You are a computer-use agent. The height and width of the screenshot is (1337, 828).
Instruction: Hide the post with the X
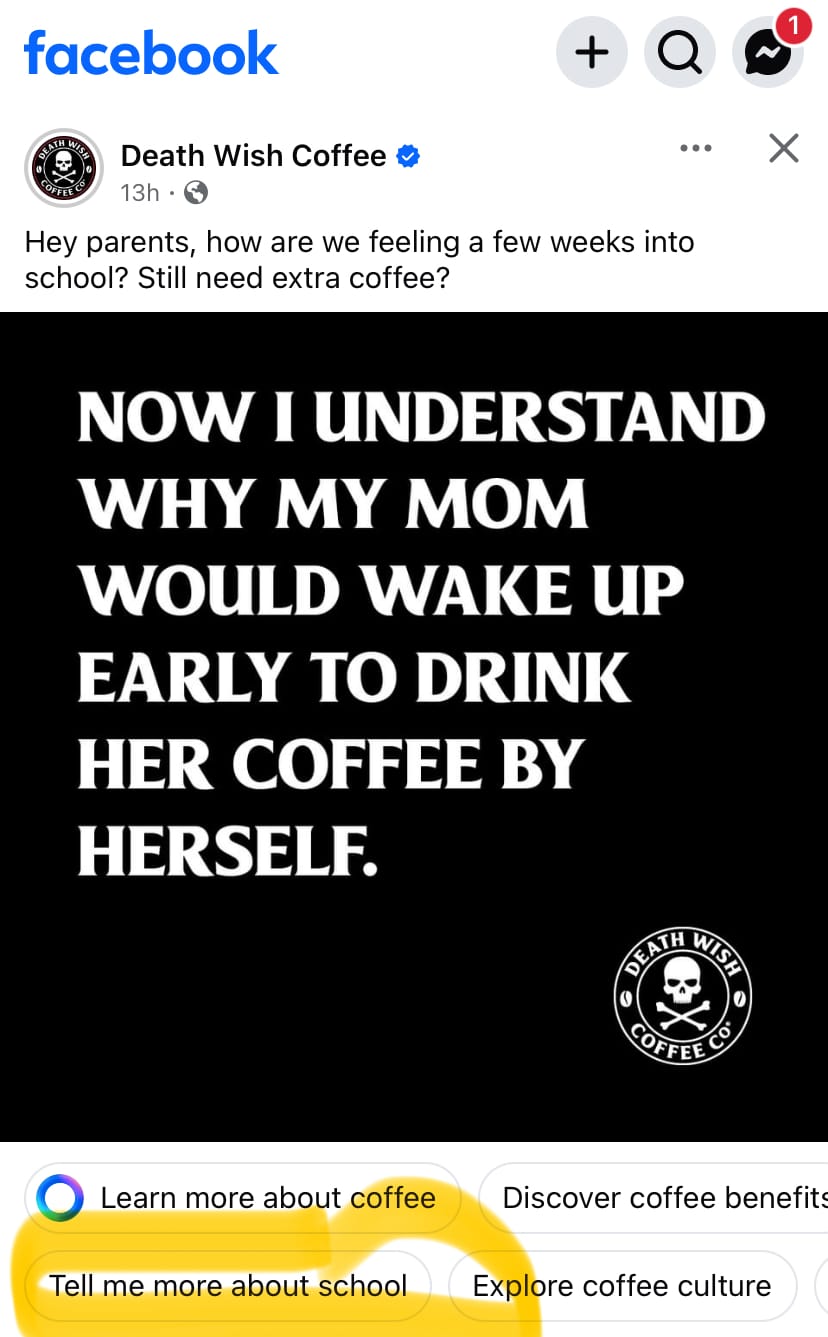point(784,148)
